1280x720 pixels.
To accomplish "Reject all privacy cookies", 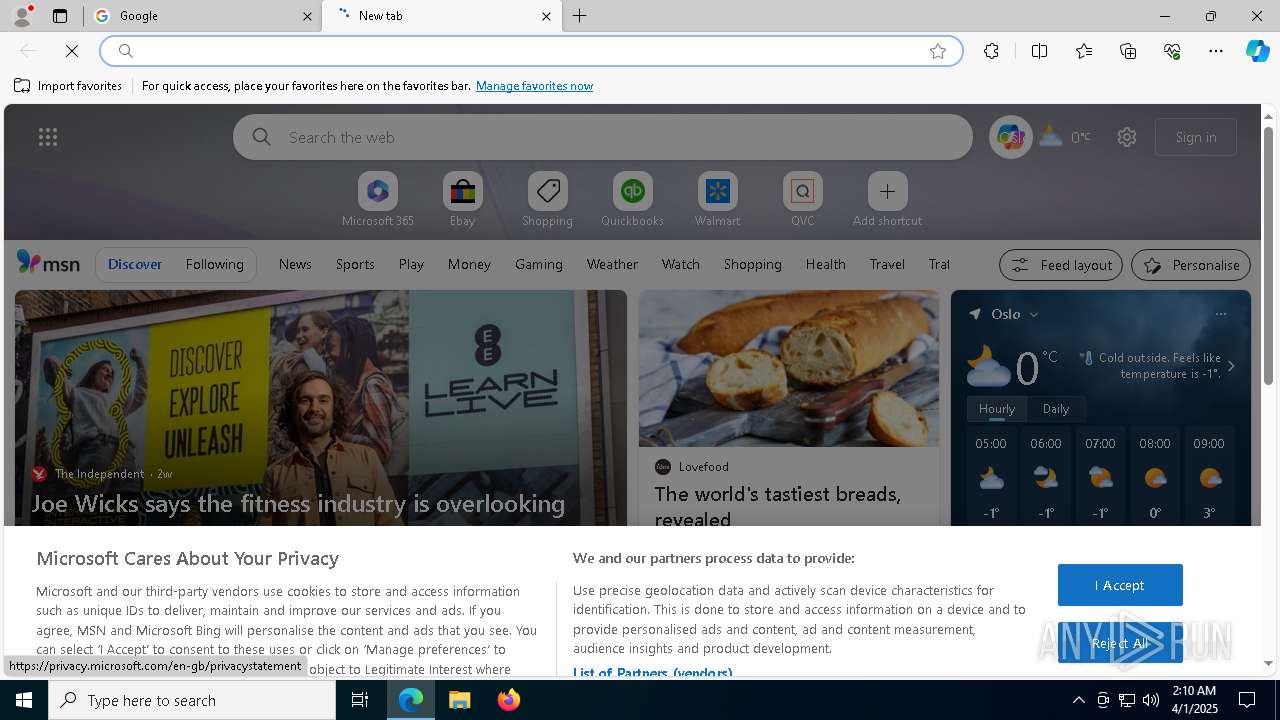I will click(1120, 643).
